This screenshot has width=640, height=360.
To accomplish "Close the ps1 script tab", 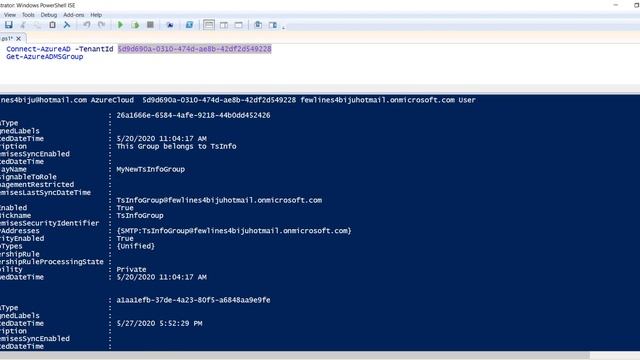I will [x=18, y=38].
